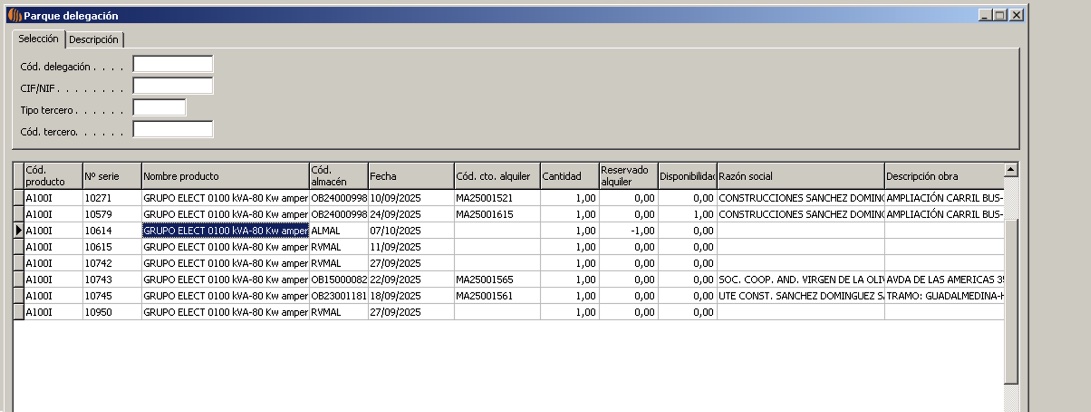Image resolution: width=1091 pixels, height=412 pixels.
Task: Click contract cell MA25001565
Action: (x=495, y=280)
